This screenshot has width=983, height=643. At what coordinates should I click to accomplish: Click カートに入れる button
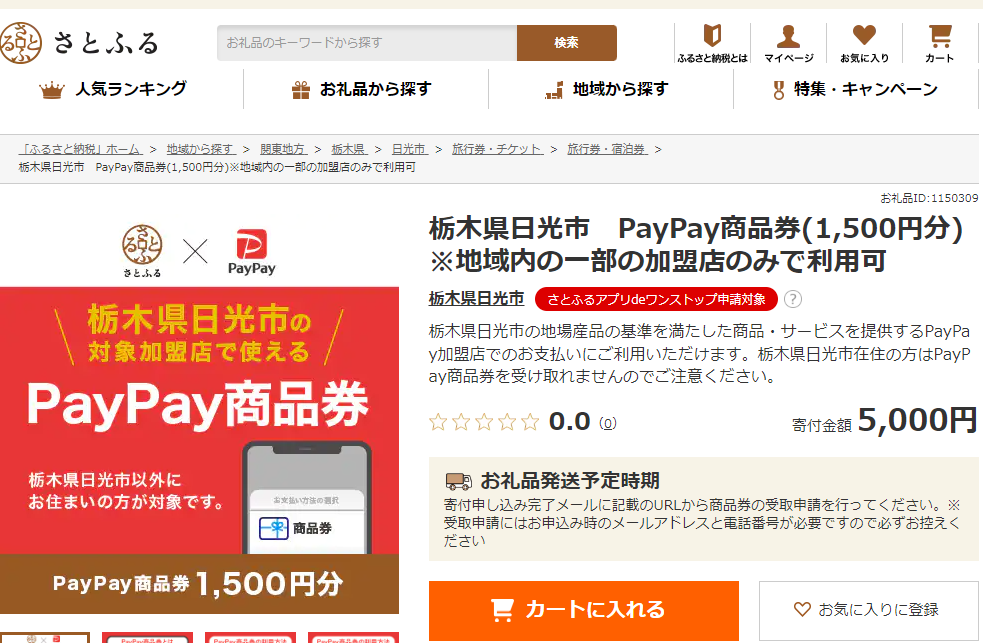[x=584, y=610]
